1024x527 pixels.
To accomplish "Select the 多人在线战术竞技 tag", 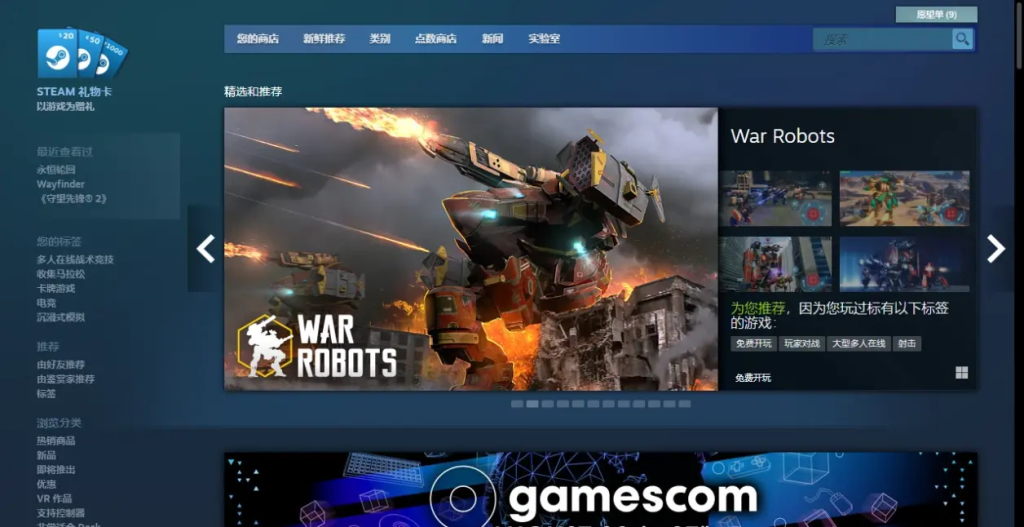I will [75, 259].
